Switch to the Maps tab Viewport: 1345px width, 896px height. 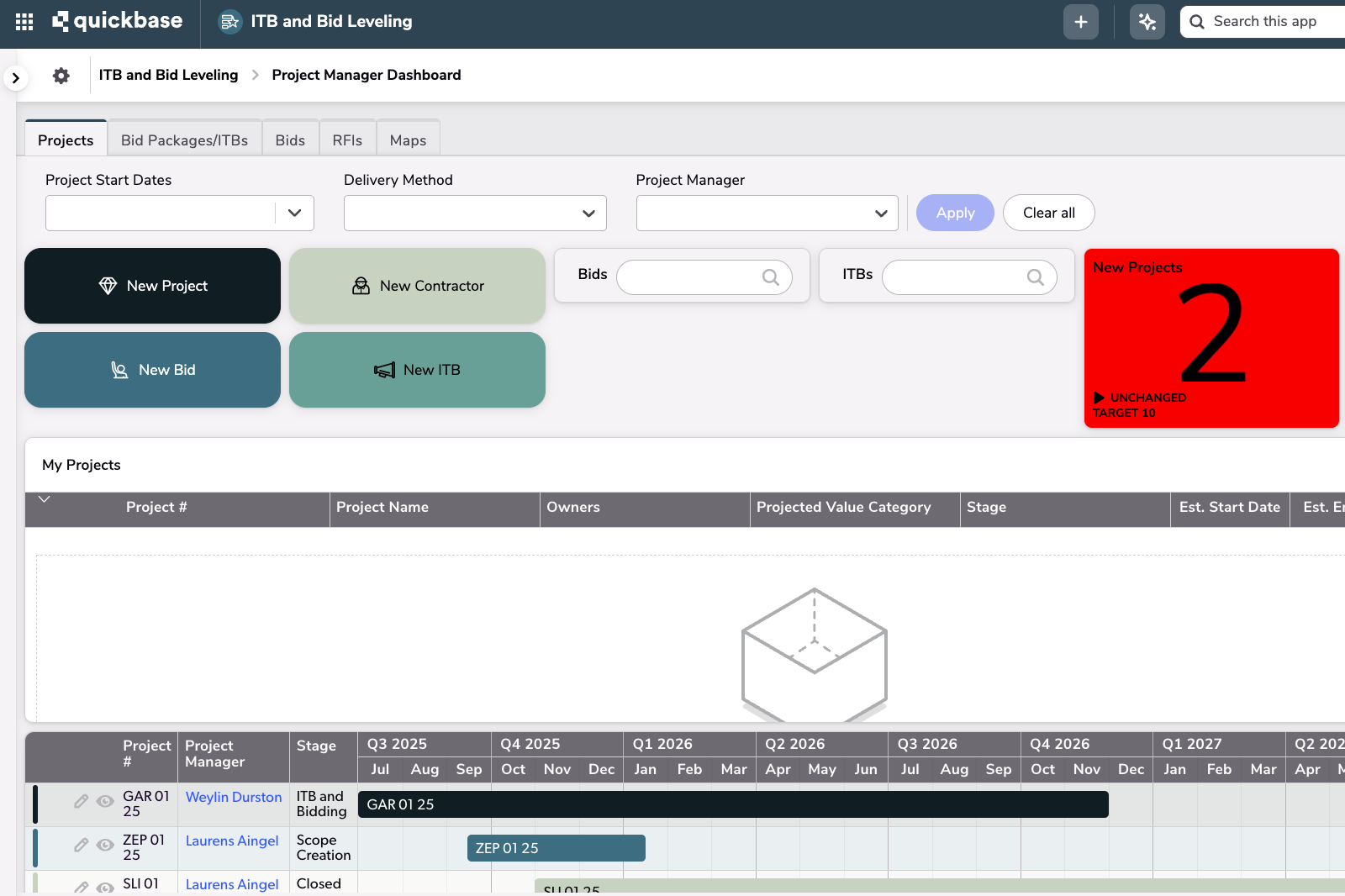pyautogui.click(x=409, y=140)
